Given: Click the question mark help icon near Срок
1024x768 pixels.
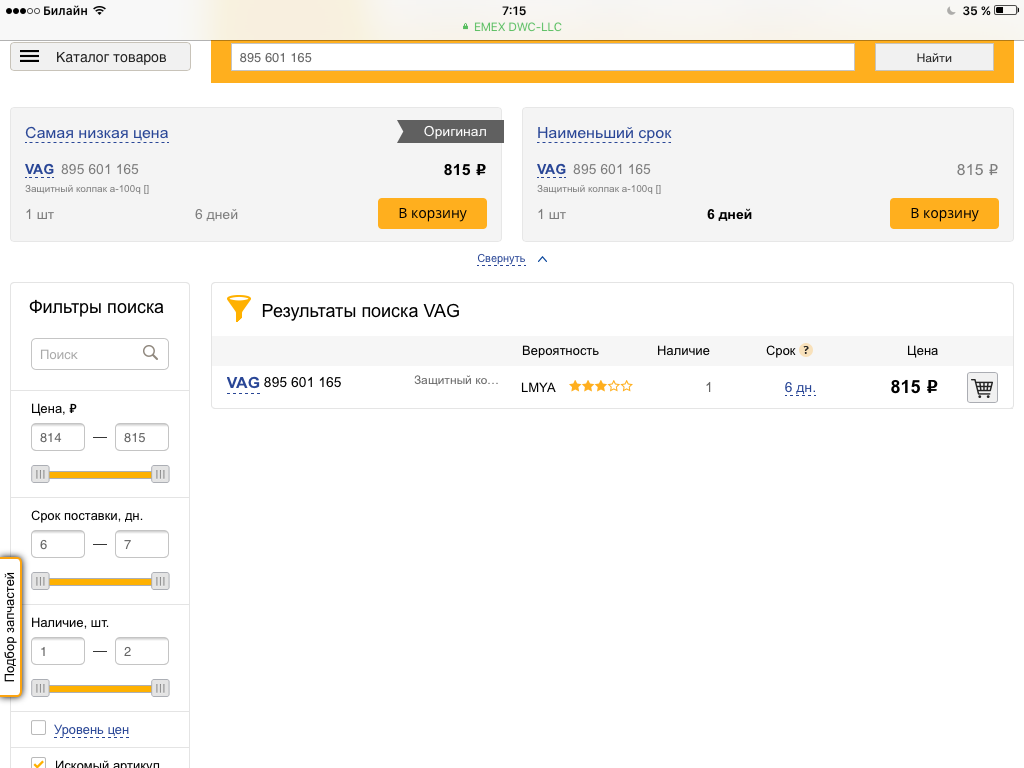Looking at the screenshot, I should coord(806,351).
